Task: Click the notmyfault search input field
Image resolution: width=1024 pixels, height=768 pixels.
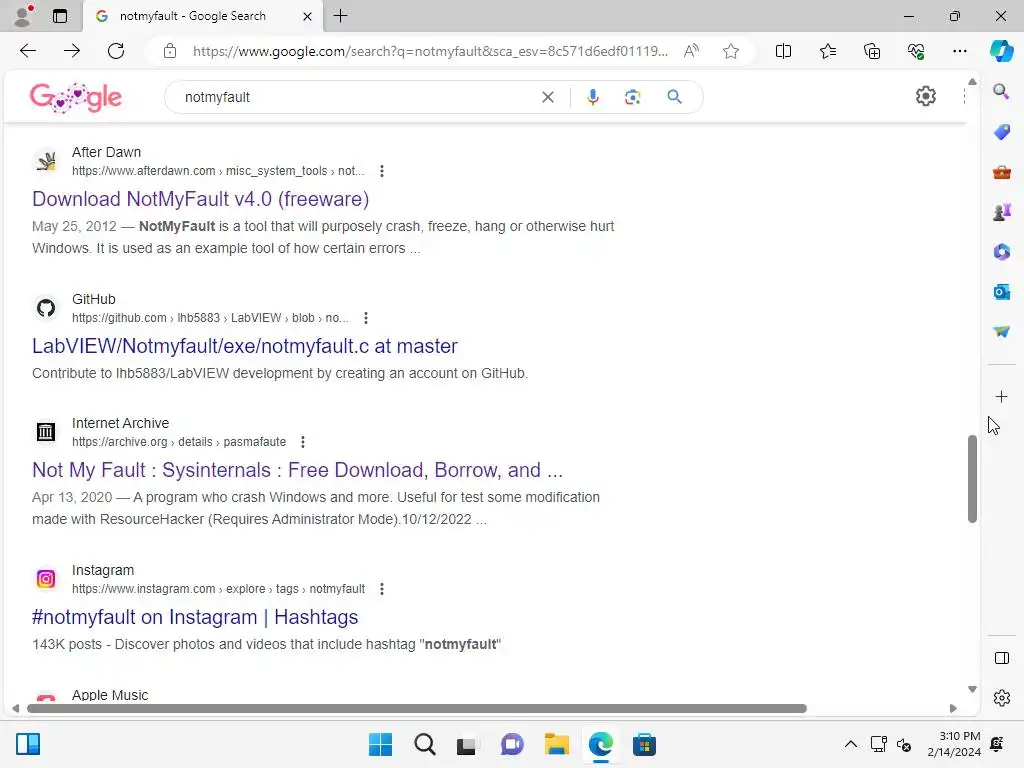Action: click(x=359, y=97)
